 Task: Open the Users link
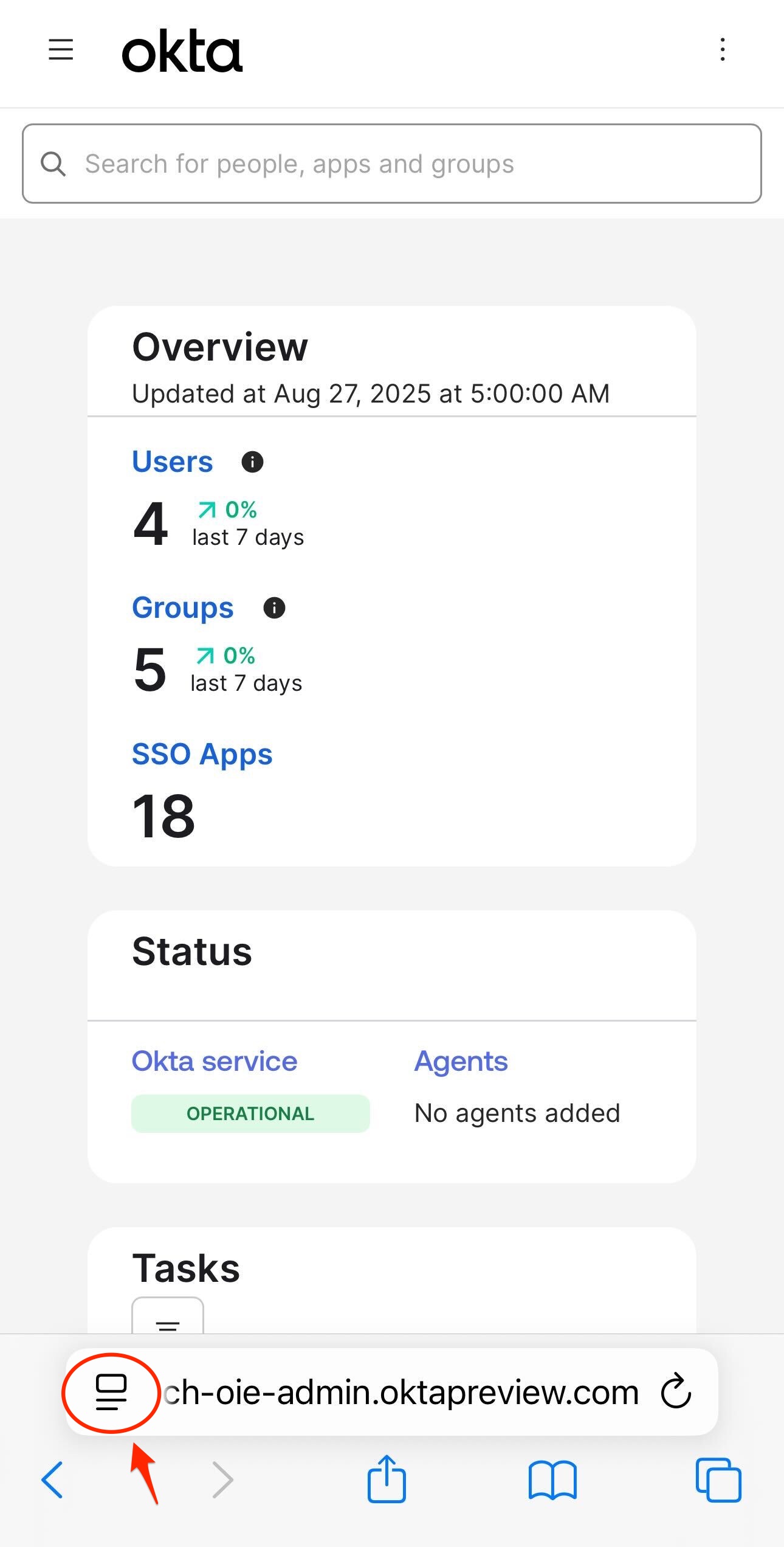(173, 462)
